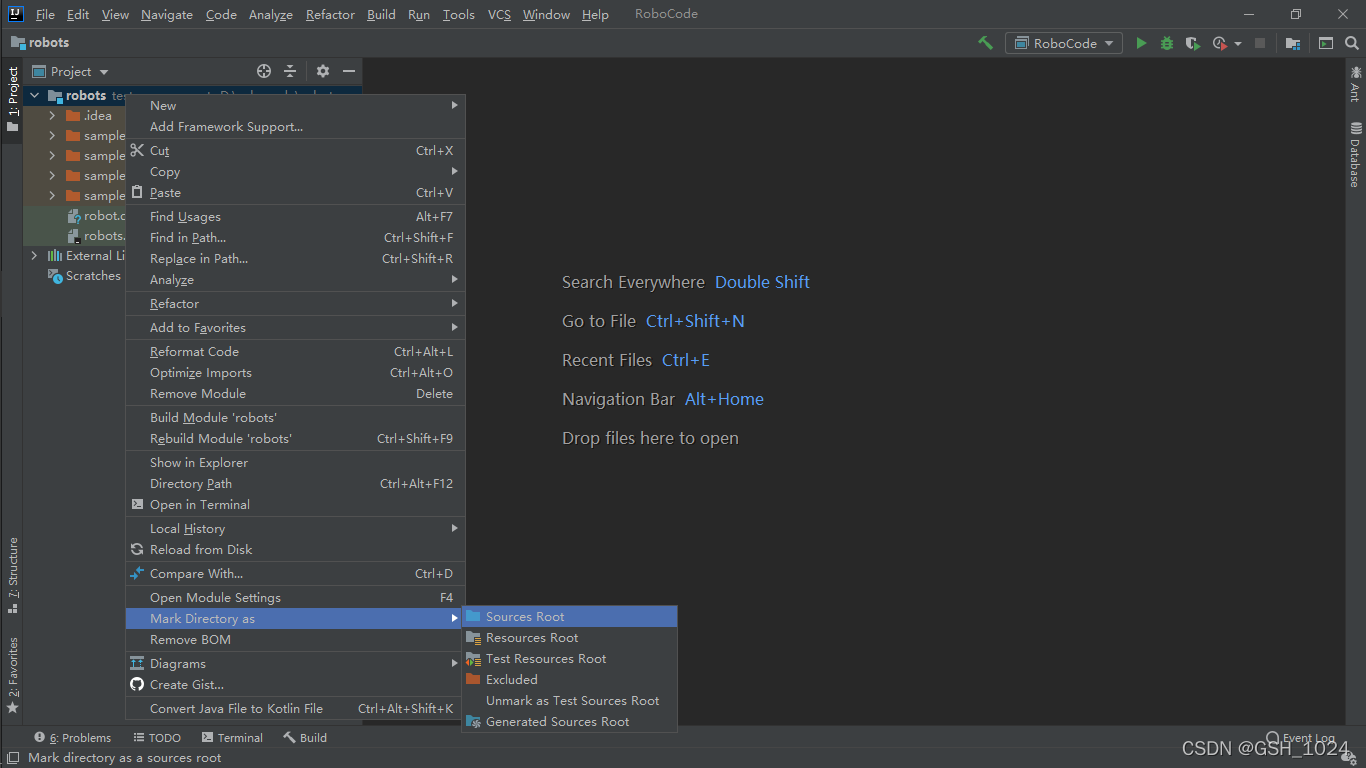The image size is (1366, 768).
Task: Toggle the Favorites side tab
Action: pyautogui.click(x=12, y=675)
